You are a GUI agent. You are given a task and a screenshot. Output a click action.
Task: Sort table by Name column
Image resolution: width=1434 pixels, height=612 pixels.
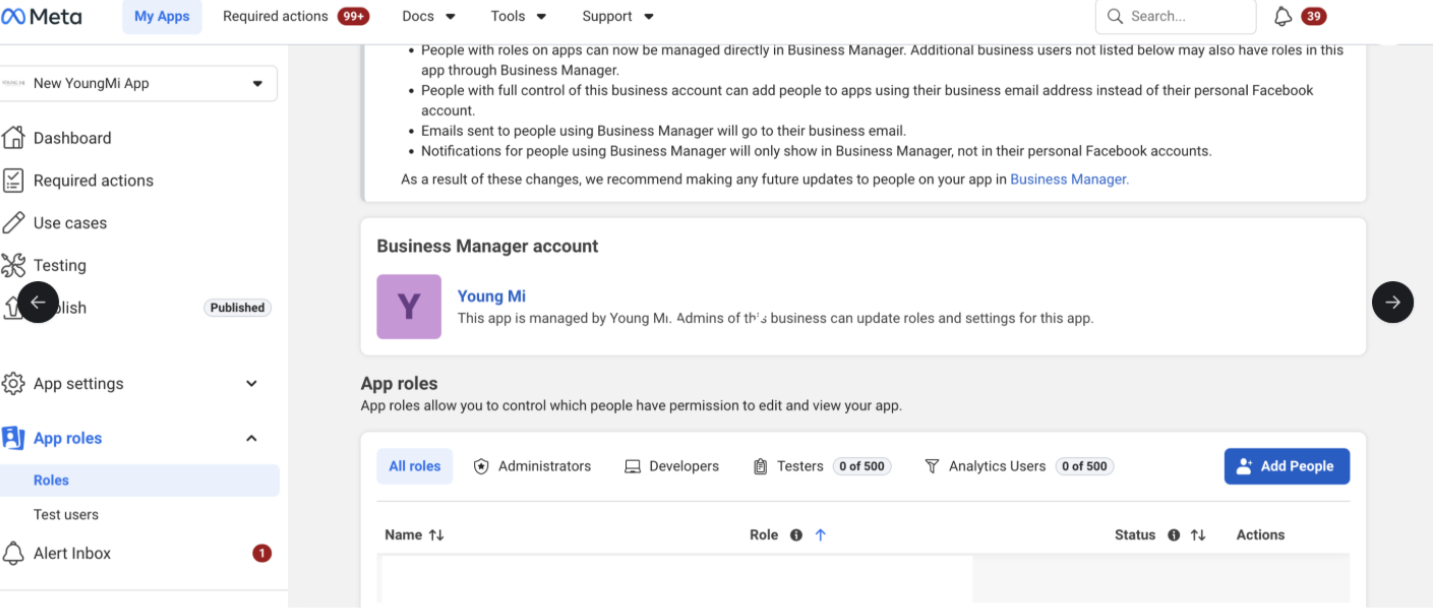click(x=436, y=535)
